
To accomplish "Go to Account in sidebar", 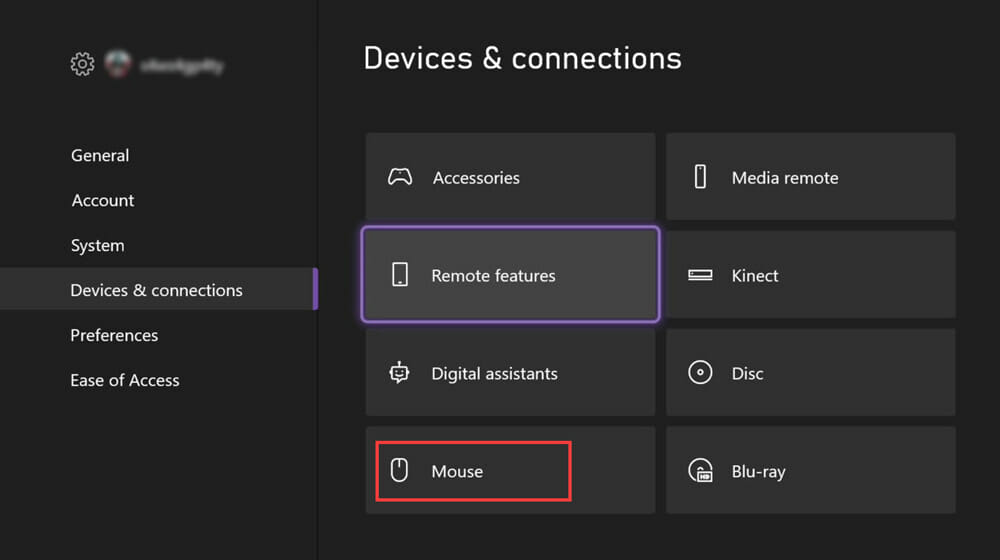I will pos(103,201).
